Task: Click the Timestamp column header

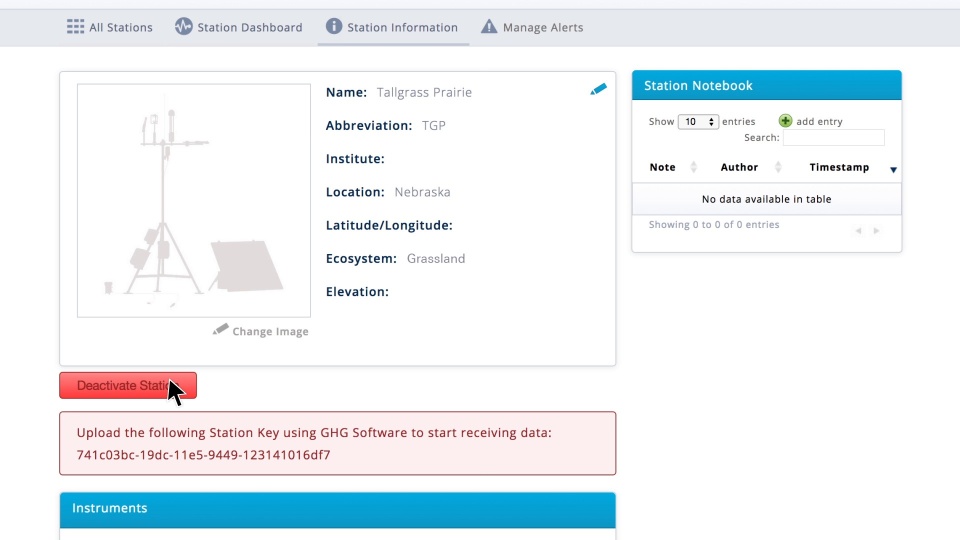Action: click(x=839, y=167)
